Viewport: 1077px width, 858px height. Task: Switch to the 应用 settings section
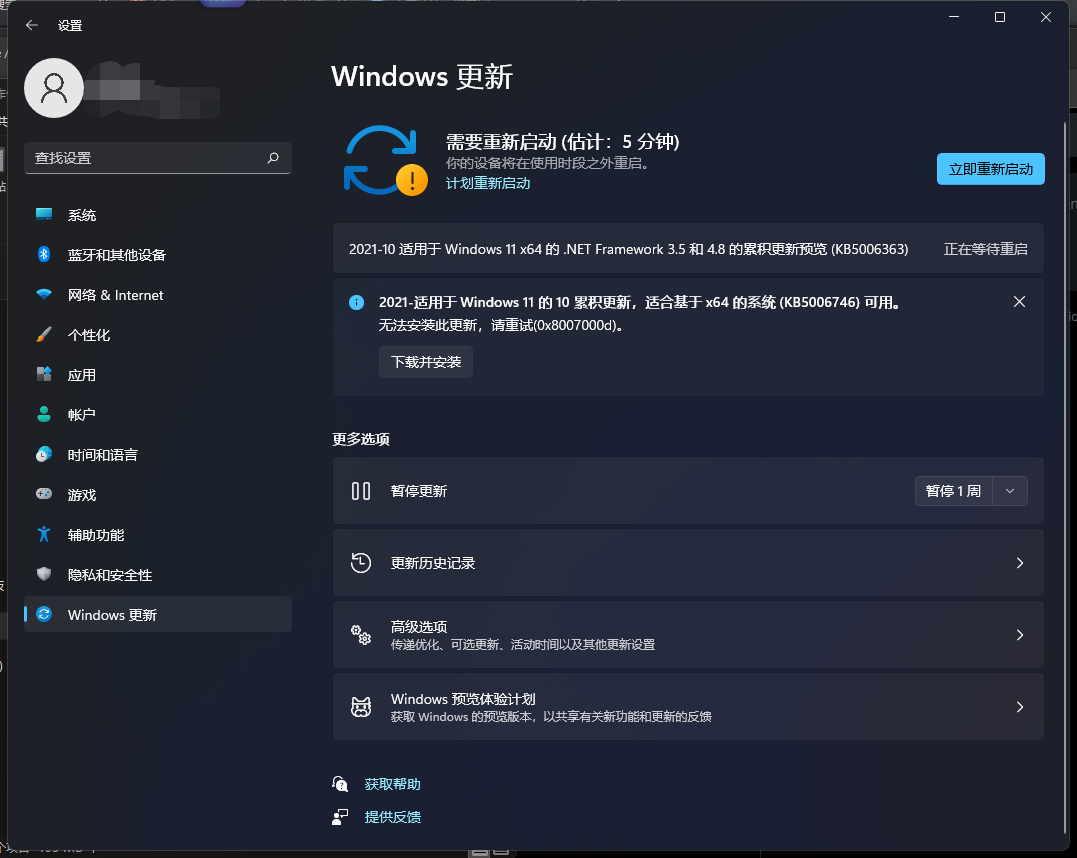90,375
